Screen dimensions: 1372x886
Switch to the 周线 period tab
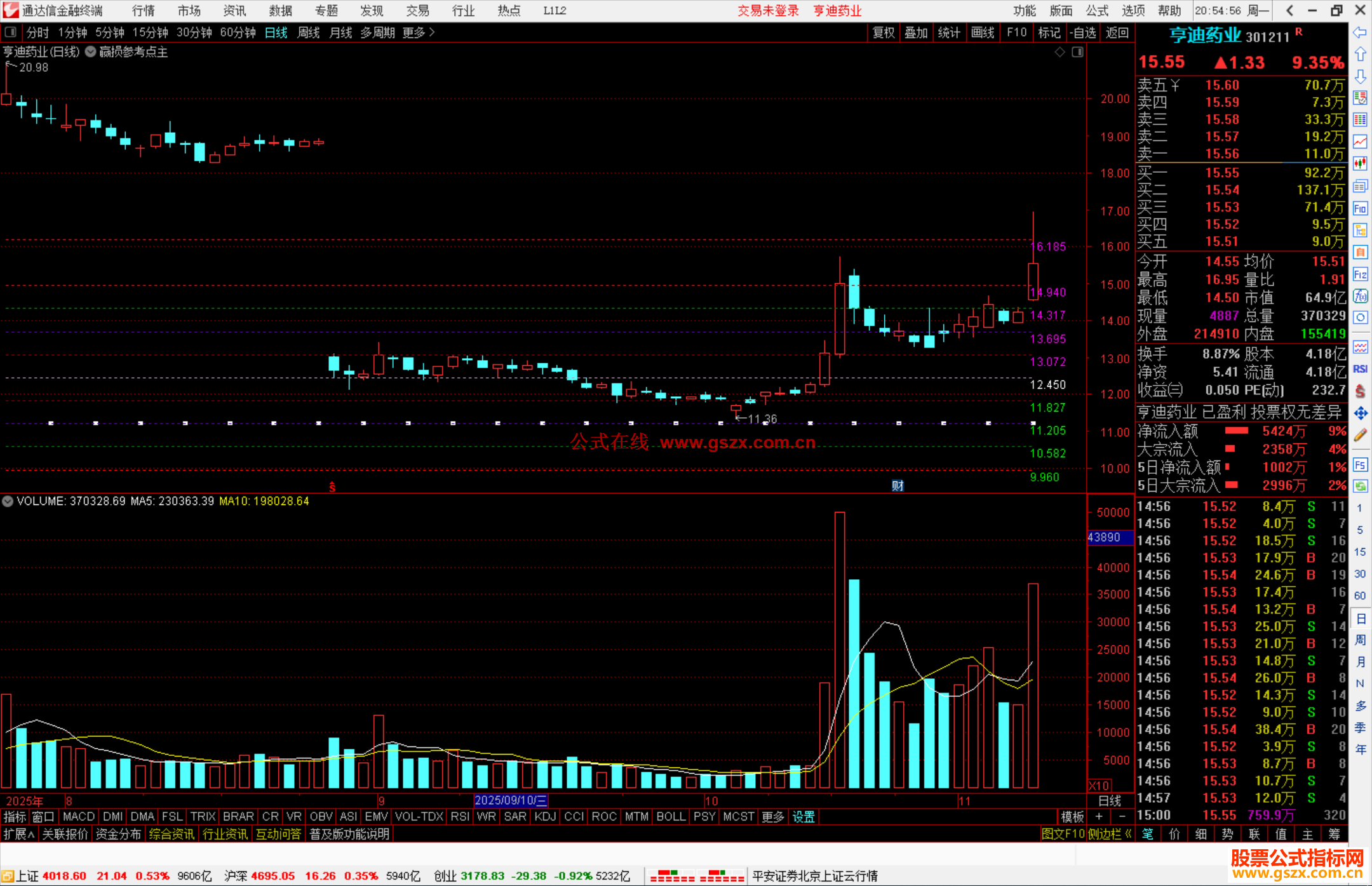(309, 32)
